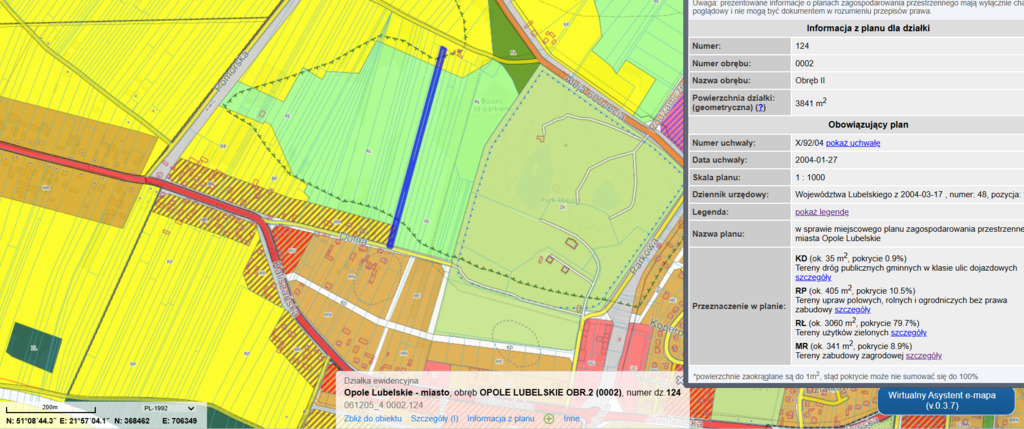Click 'Zbliż do obiektu' to zoom to parcel
This screenshot has width=1024, height=429.
tap(373, 418)
